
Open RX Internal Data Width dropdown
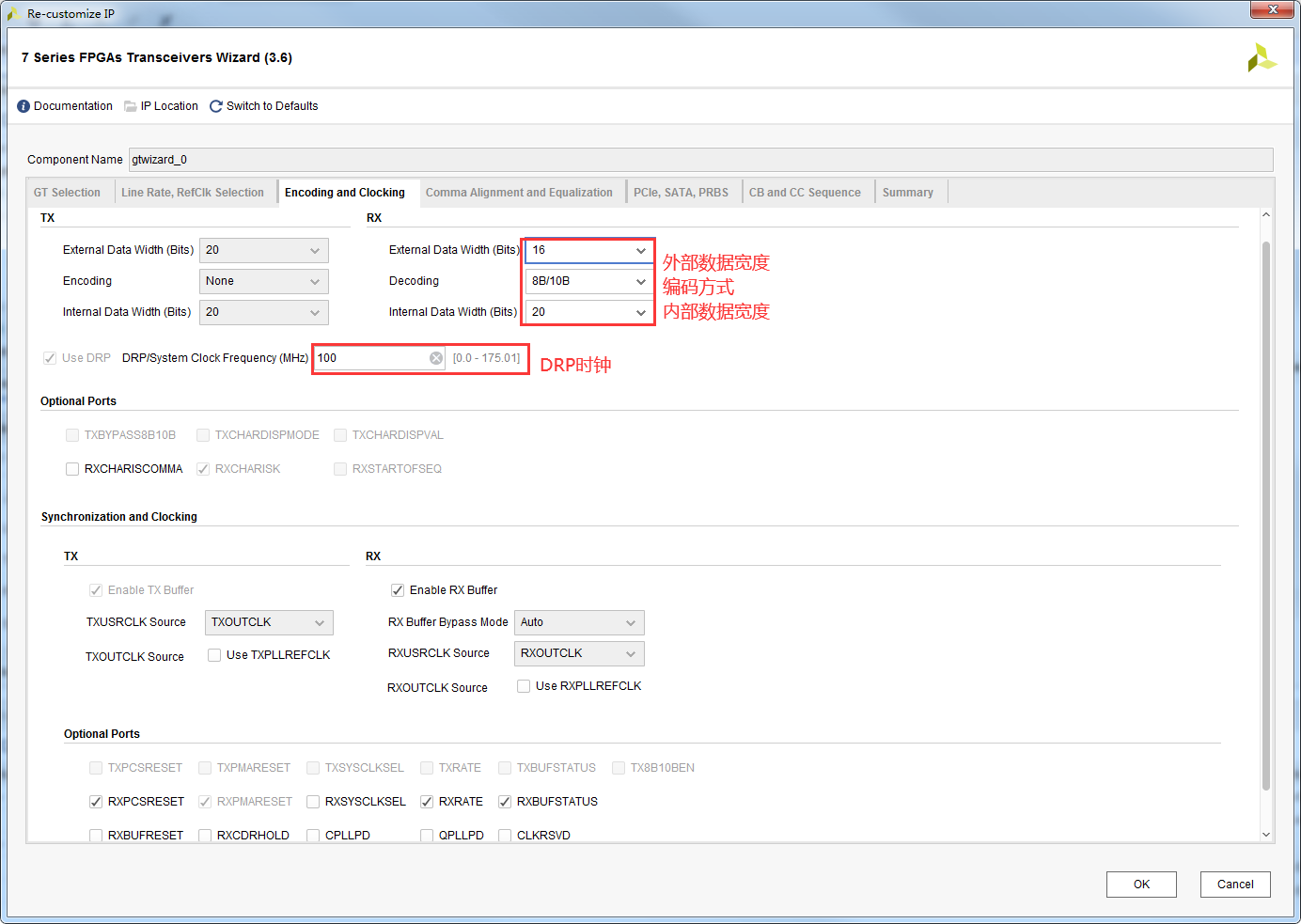[589, 312]
